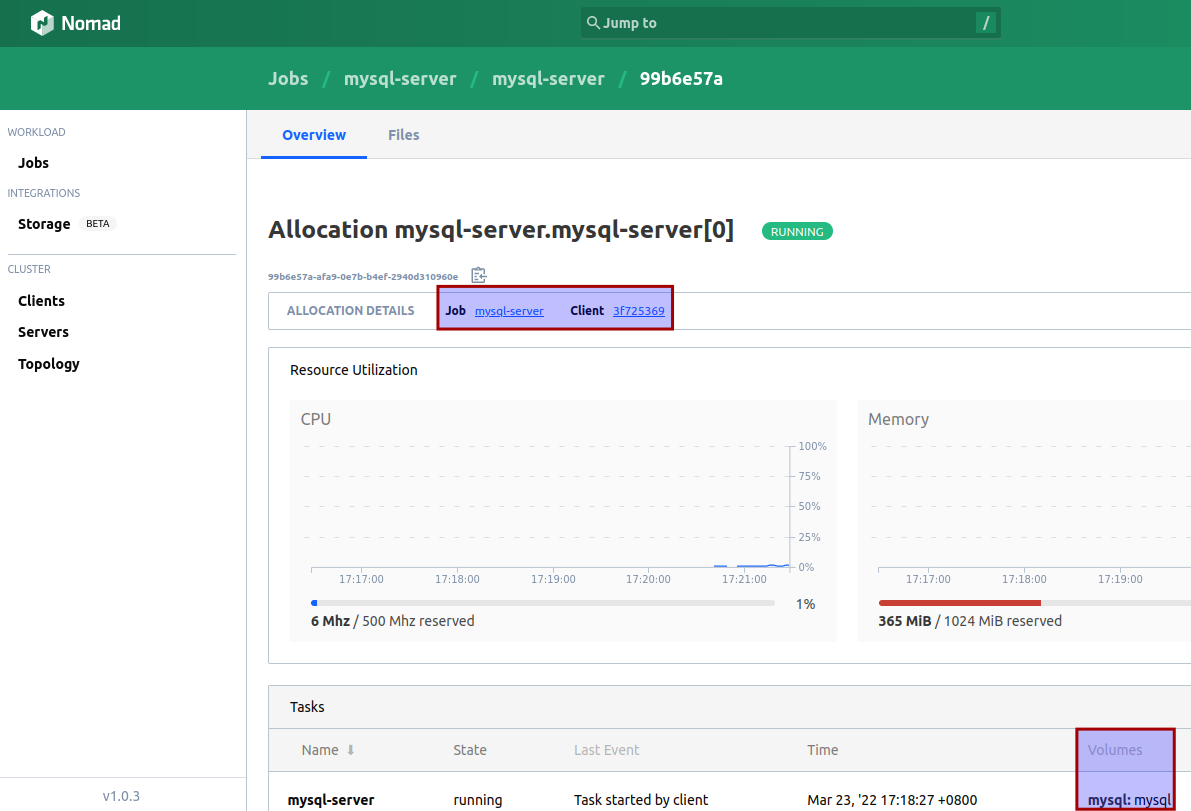This screenshot has width=1191, height=811.
Task: Click the CPU chart area
Action: point(551,507)
